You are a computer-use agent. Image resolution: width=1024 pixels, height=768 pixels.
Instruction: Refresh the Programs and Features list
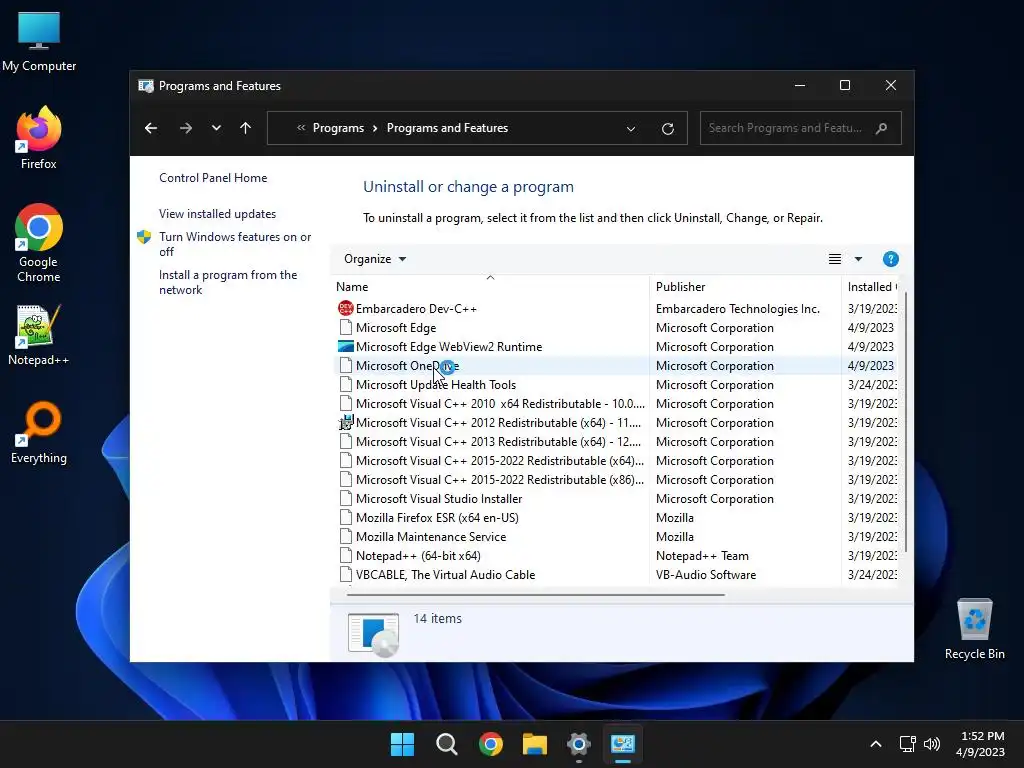point(667,129)
